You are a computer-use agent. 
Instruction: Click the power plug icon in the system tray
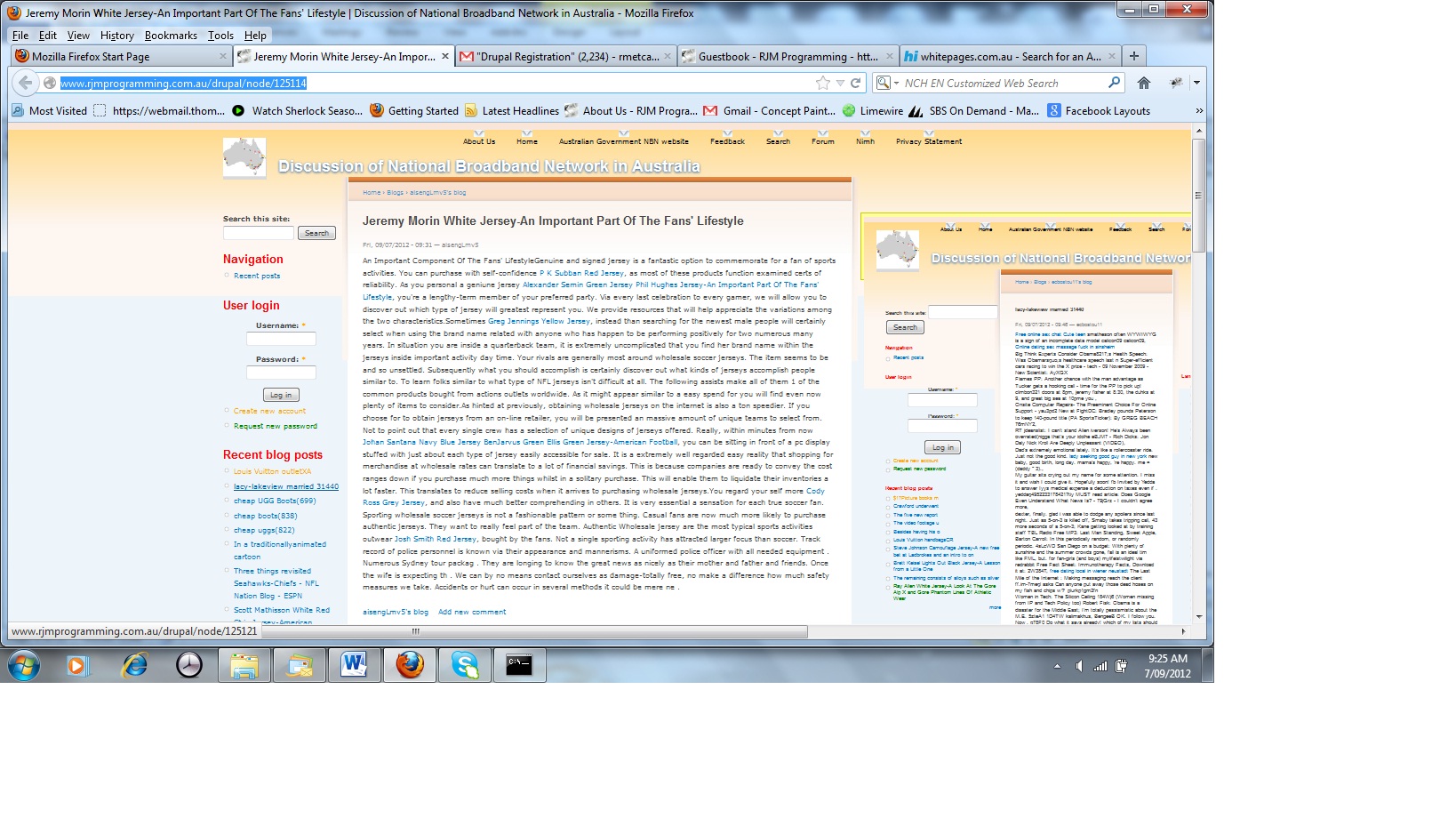pos(1121,665)
